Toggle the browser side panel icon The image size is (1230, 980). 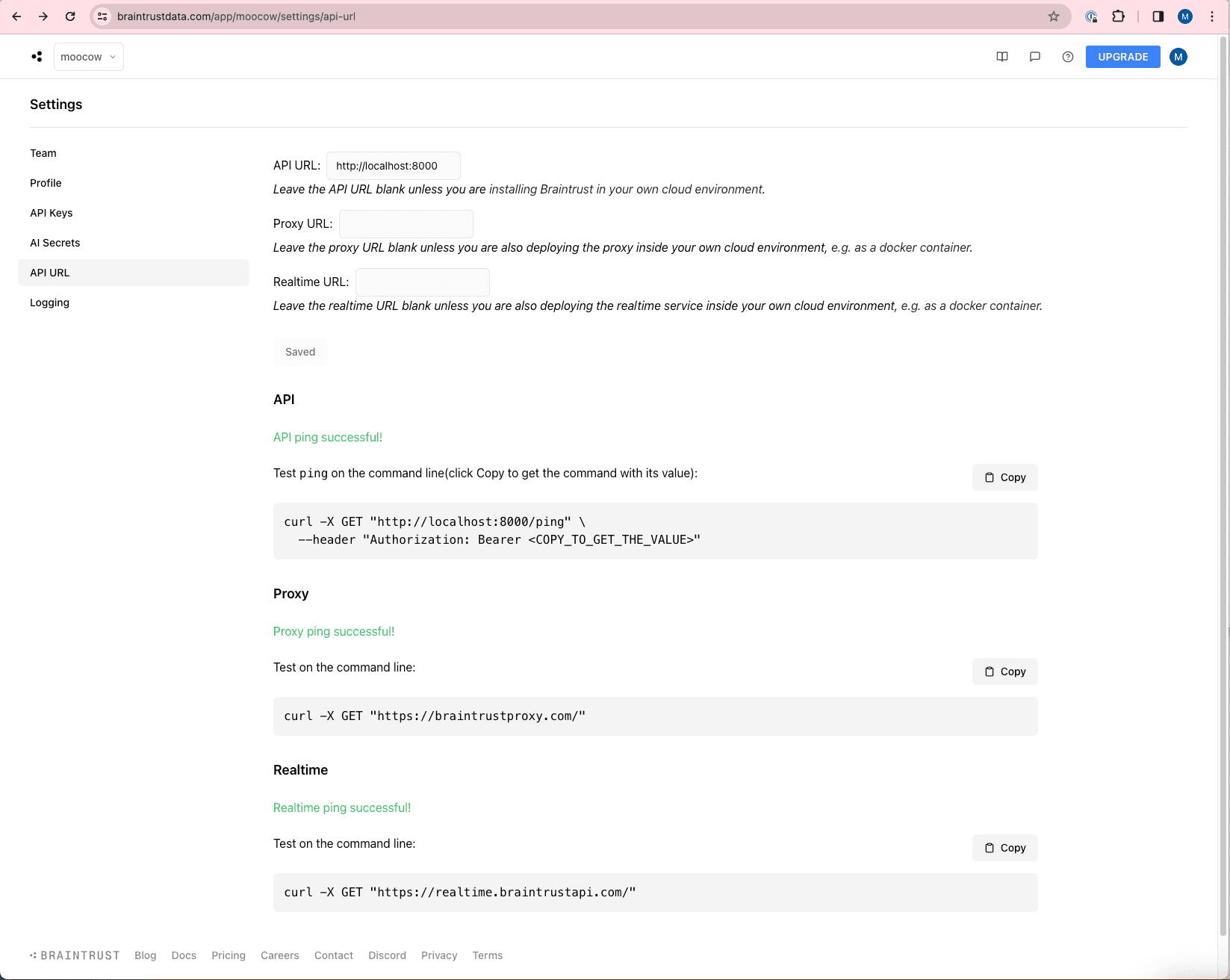1157,16
